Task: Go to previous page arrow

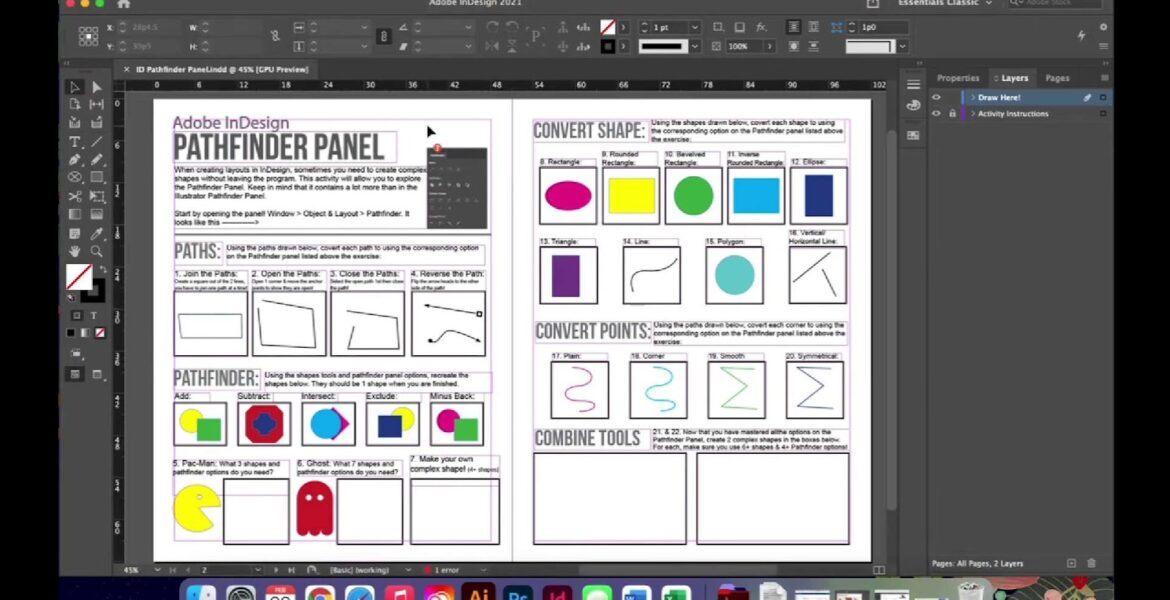Action: (187, 570)
